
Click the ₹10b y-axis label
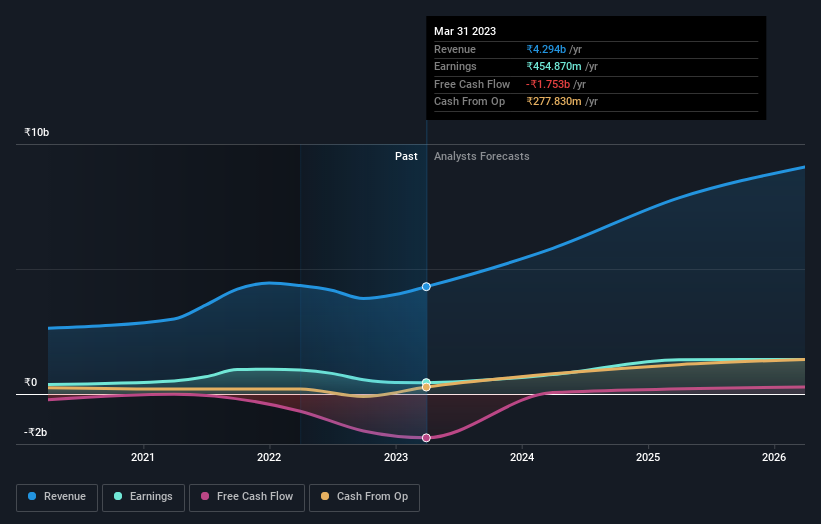[37, 132]
